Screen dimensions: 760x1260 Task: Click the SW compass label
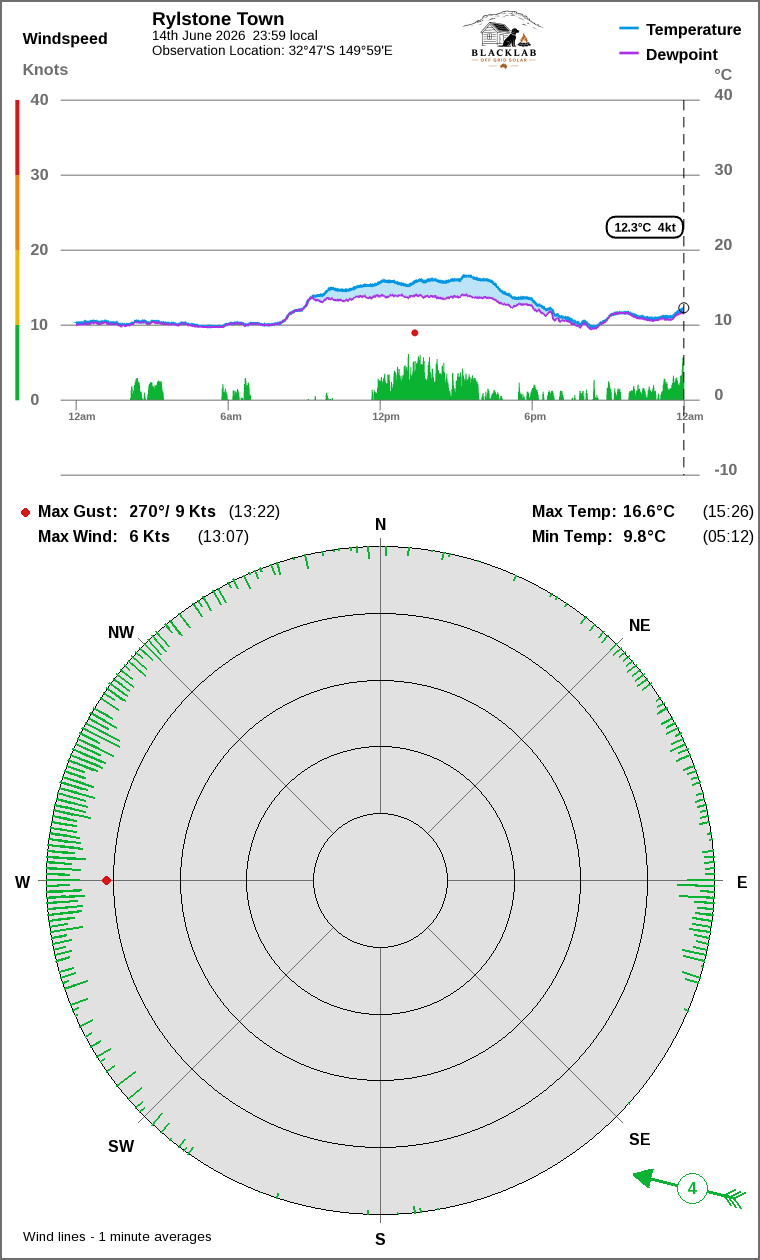(121, 1146)
